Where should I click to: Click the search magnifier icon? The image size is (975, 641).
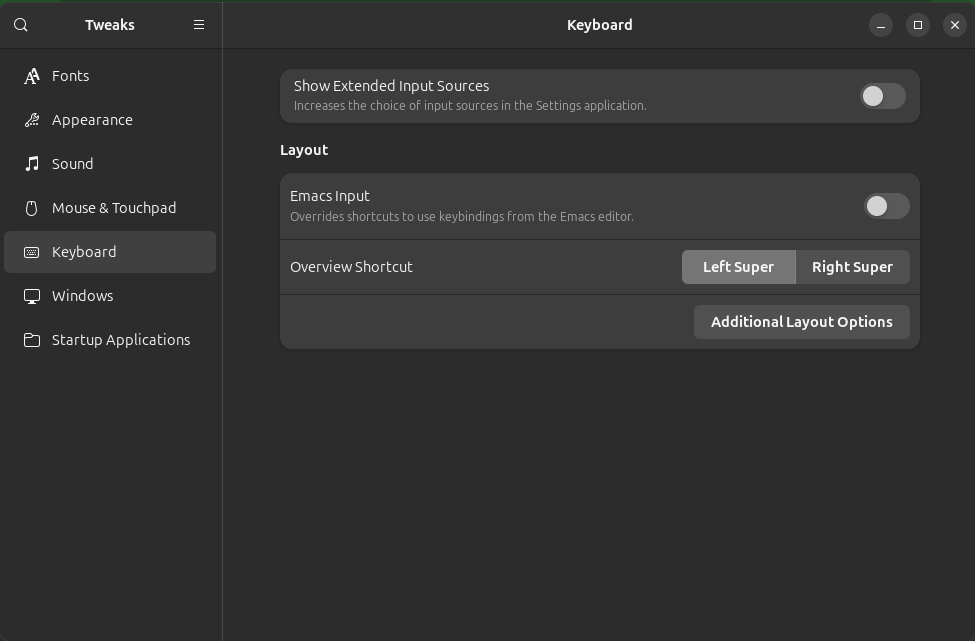coord(20,24)
